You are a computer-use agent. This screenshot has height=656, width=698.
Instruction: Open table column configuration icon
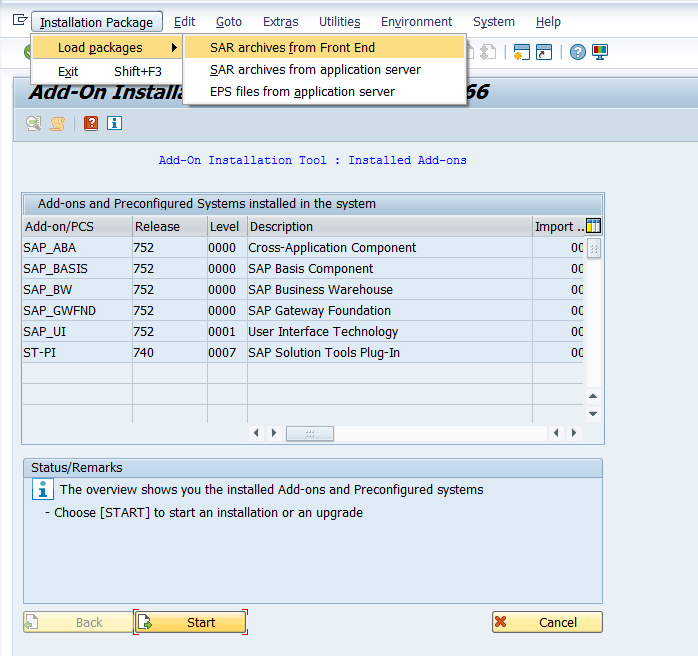[x=593, y=226]
